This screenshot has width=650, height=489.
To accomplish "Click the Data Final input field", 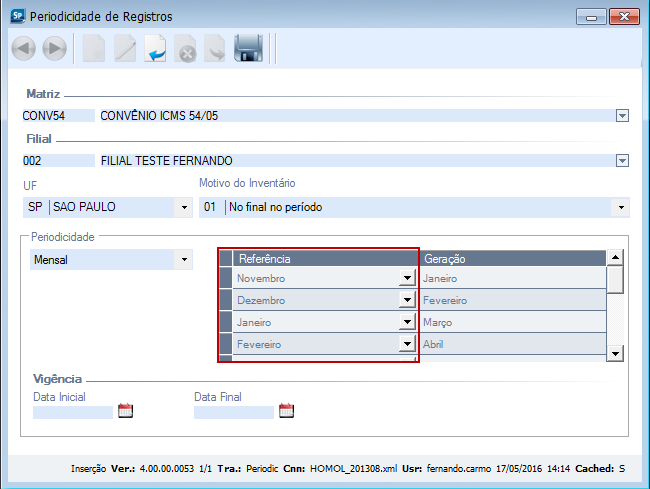I will (234, 412).
